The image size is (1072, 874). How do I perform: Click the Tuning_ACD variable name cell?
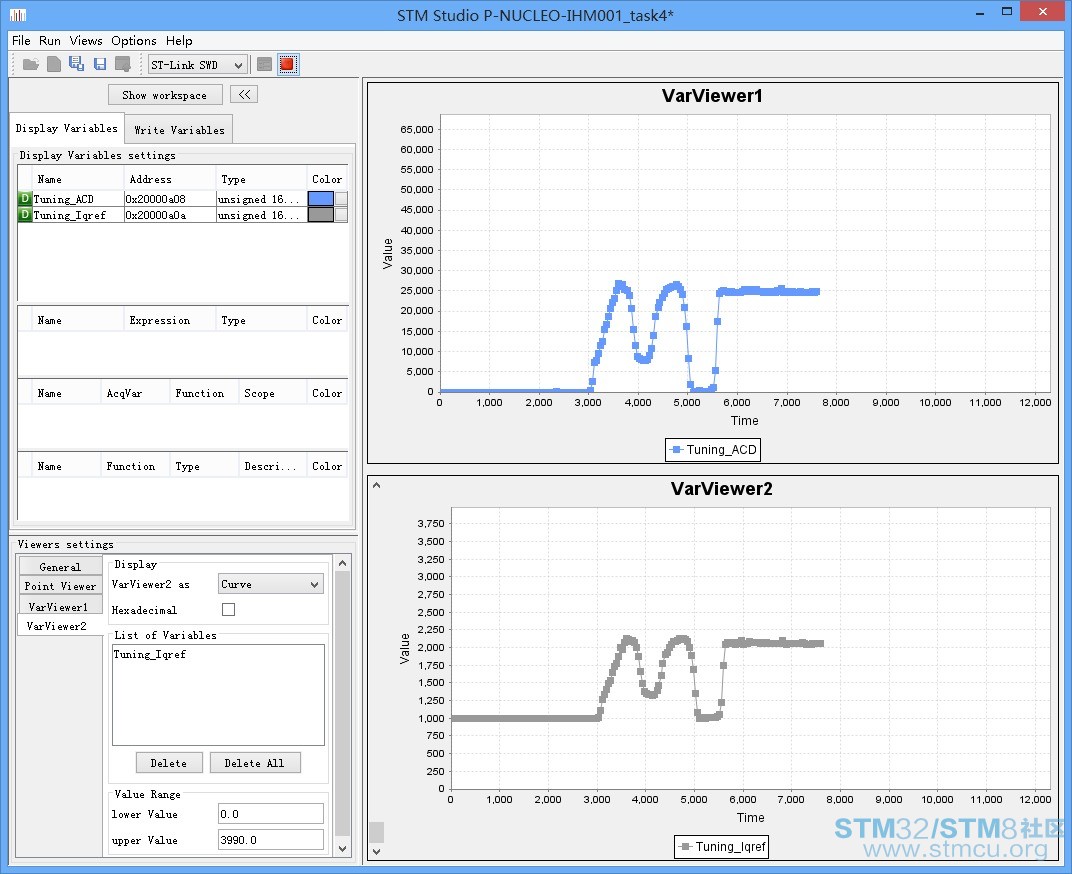pyautogui.click(x=77, y=198)
